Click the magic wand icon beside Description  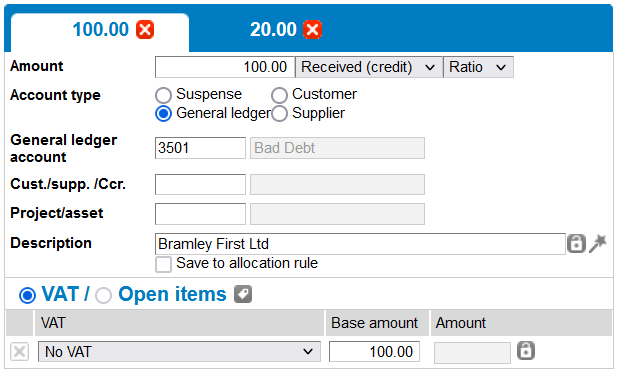click(598, 243)
